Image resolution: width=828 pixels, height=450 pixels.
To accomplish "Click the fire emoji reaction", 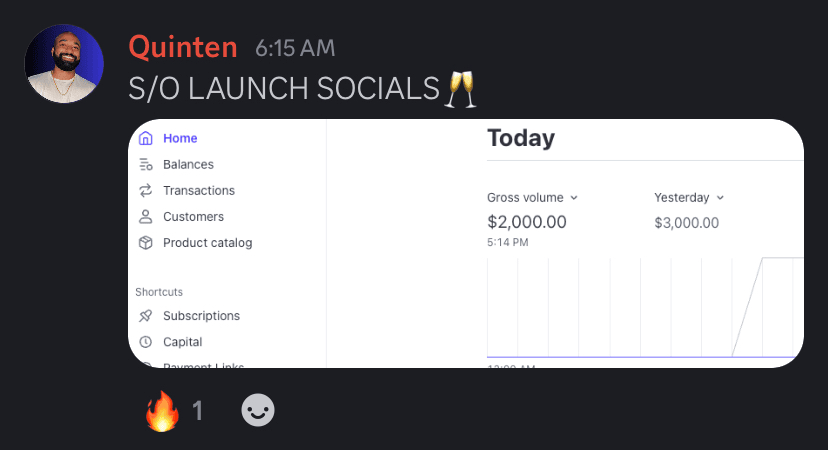I will pos(163,410).
